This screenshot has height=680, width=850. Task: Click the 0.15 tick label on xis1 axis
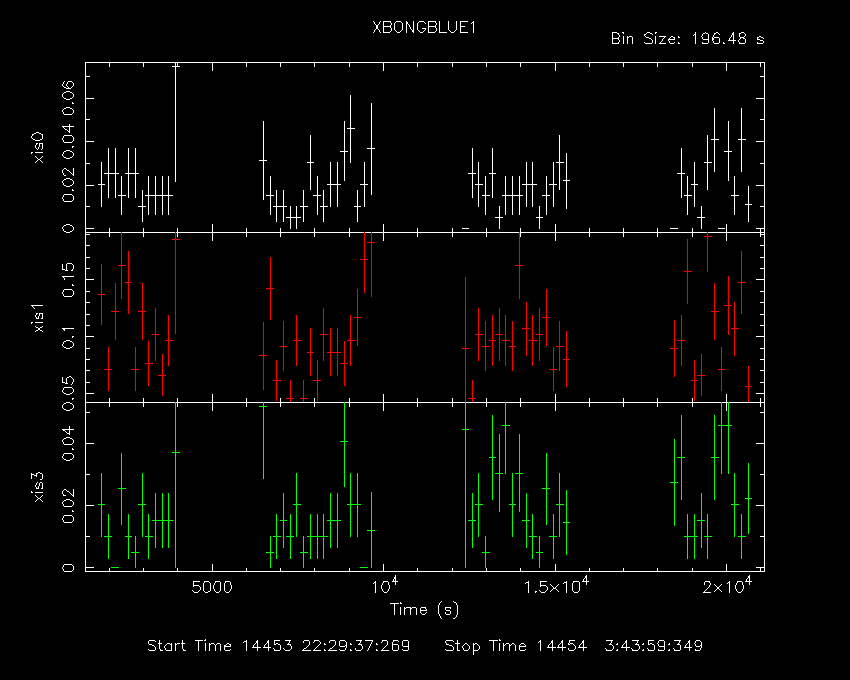click(69, 280)
